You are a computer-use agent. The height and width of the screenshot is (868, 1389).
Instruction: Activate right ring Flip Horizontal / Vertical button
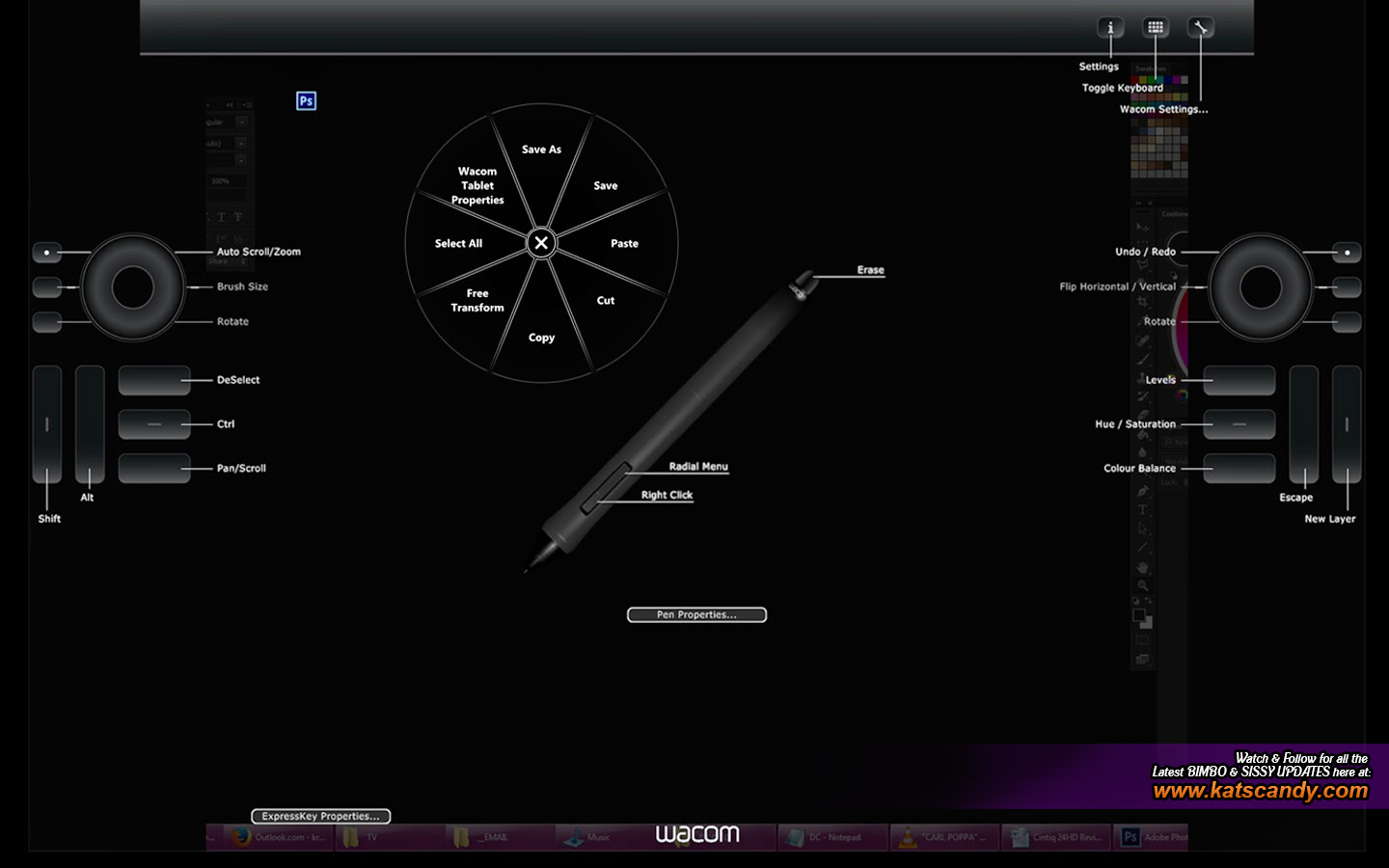1347,287
